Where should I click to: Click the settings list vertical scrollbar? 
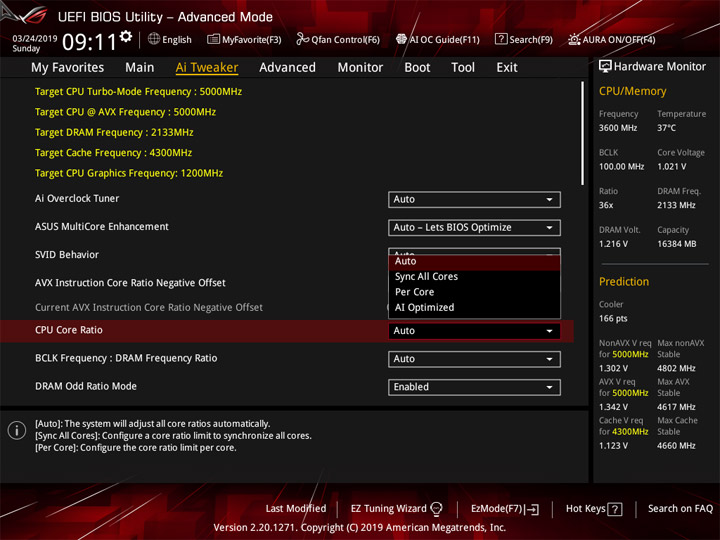[583, 133]
